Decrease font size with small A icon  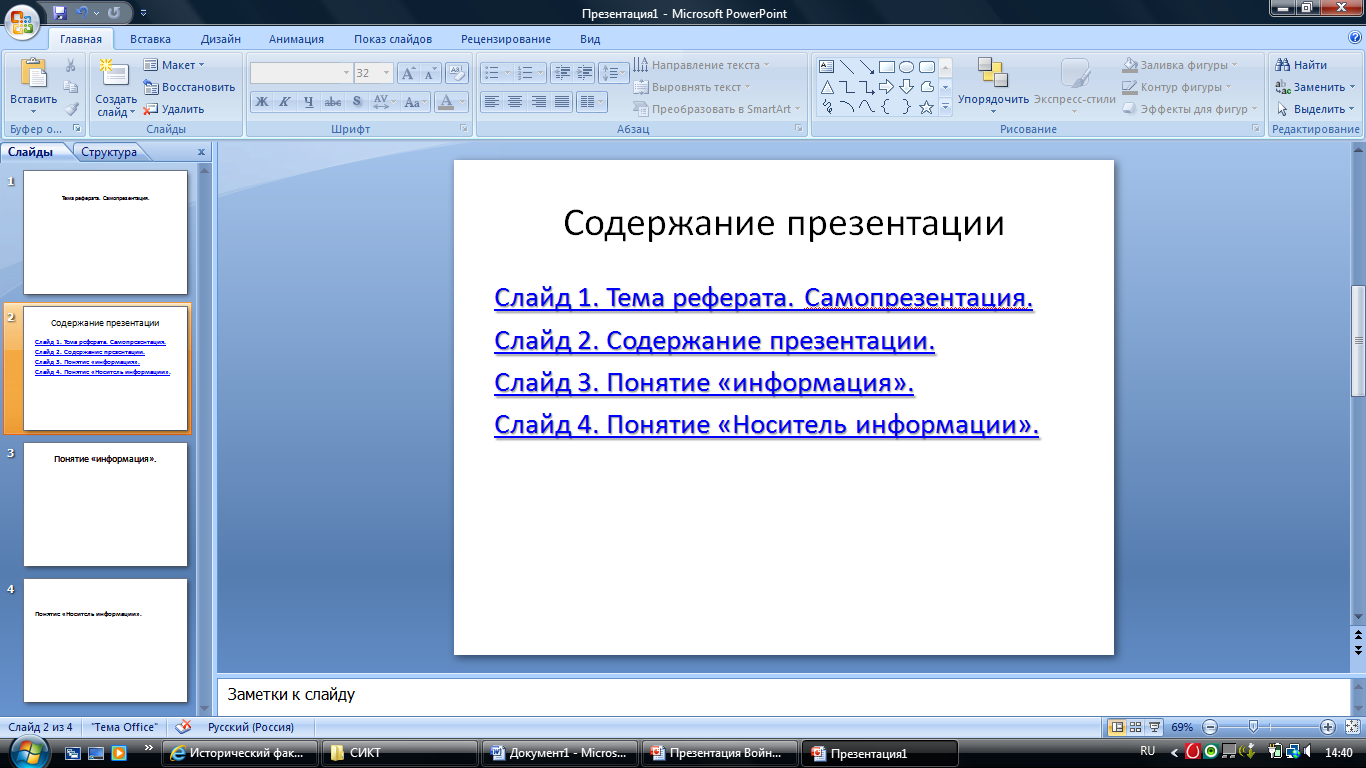pos(430,73)
